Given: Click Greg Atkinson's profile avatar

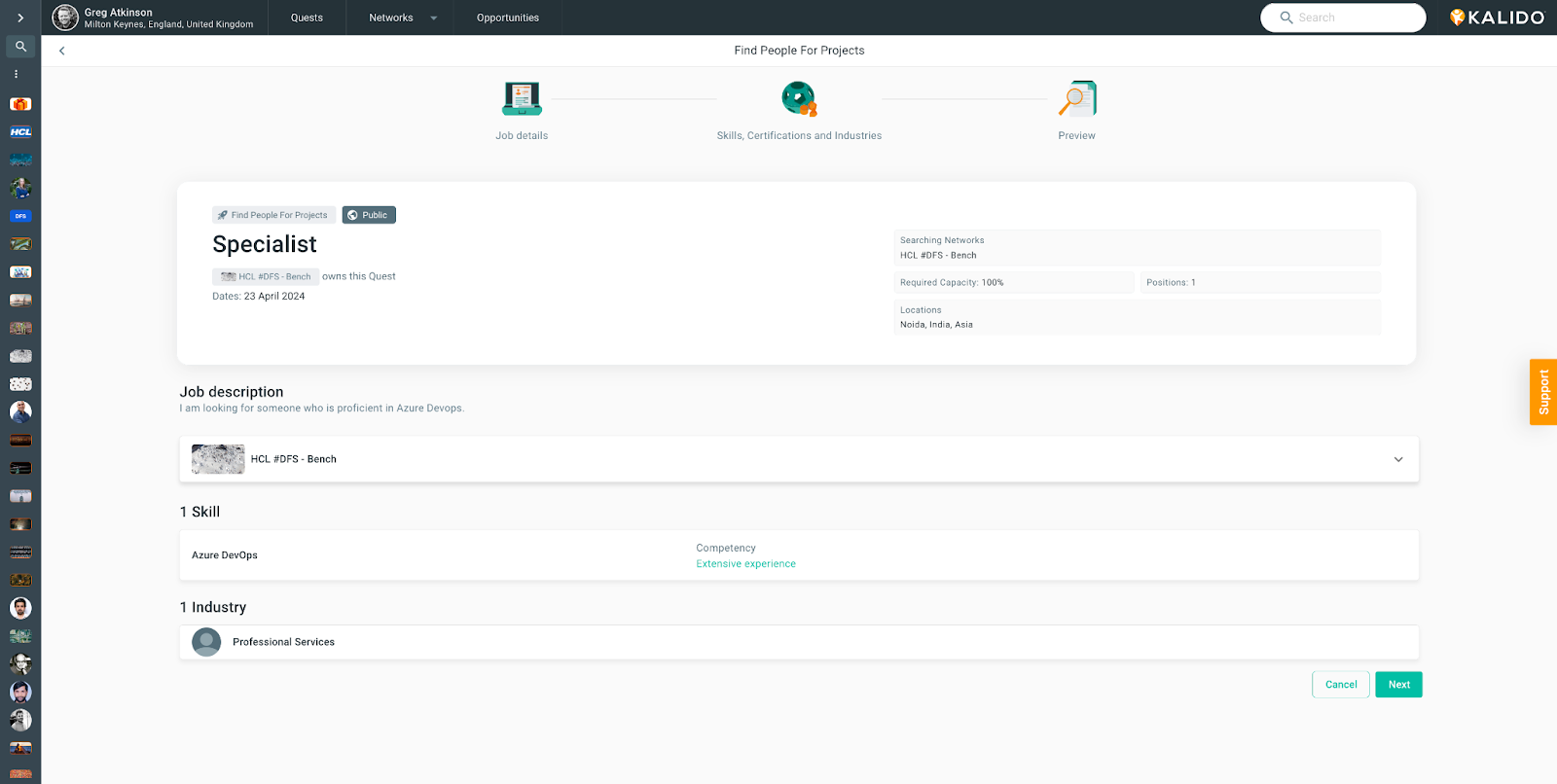Looking at the screenshot, I should (65, 18).
